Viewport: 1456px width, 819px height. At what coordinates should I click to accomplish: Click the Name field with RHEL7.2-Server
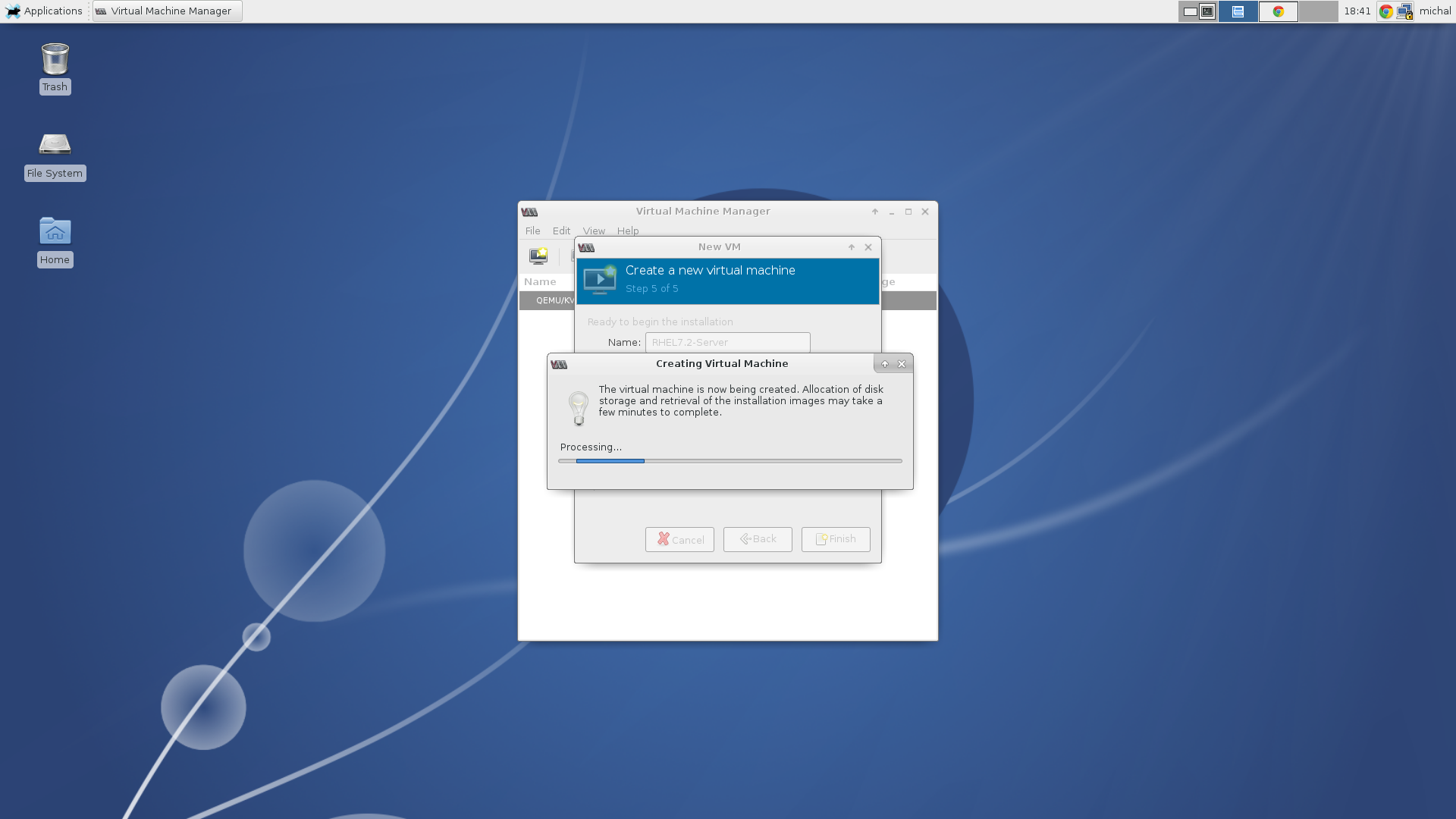(x=728, y=342)
